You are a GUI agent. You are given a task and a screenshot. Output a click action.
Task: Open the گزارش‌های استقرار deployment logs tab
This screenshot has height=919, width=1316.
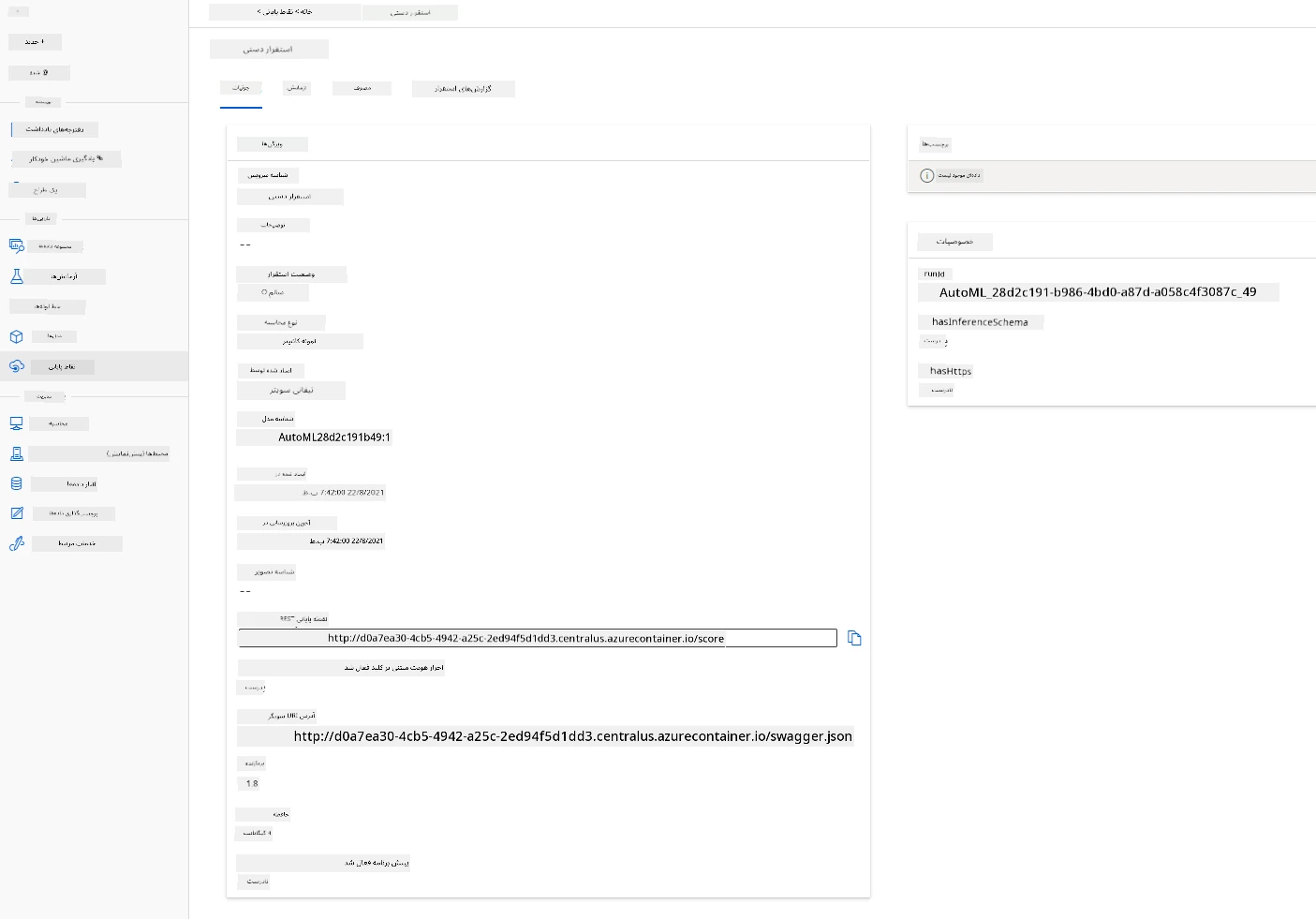pyautogui.click(x=463, y=89)
